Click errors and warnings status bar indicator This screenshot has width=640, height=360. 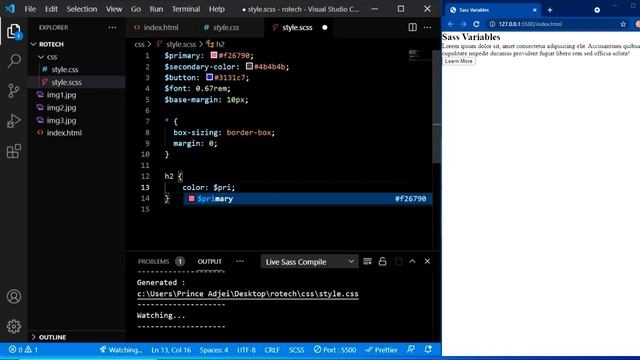23,350
